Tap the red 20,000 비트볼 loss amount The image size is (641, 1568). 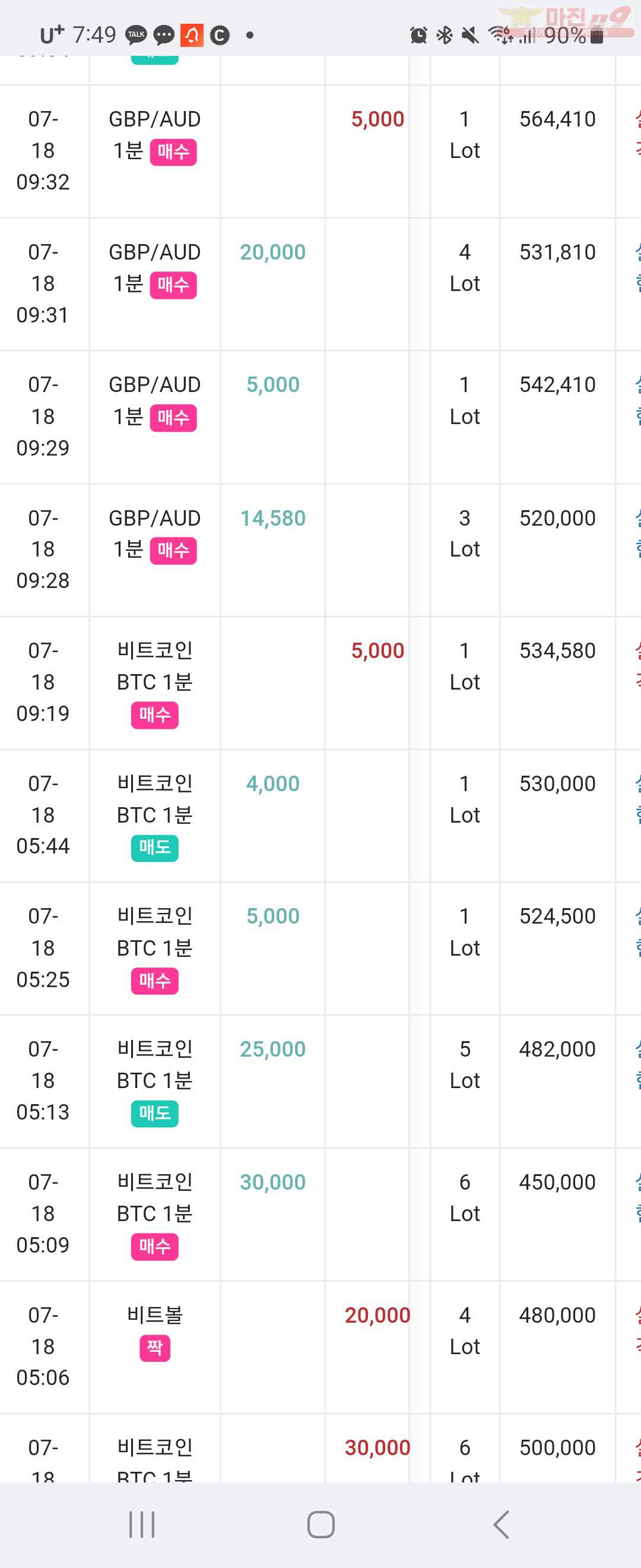(x=377, y=1315)
